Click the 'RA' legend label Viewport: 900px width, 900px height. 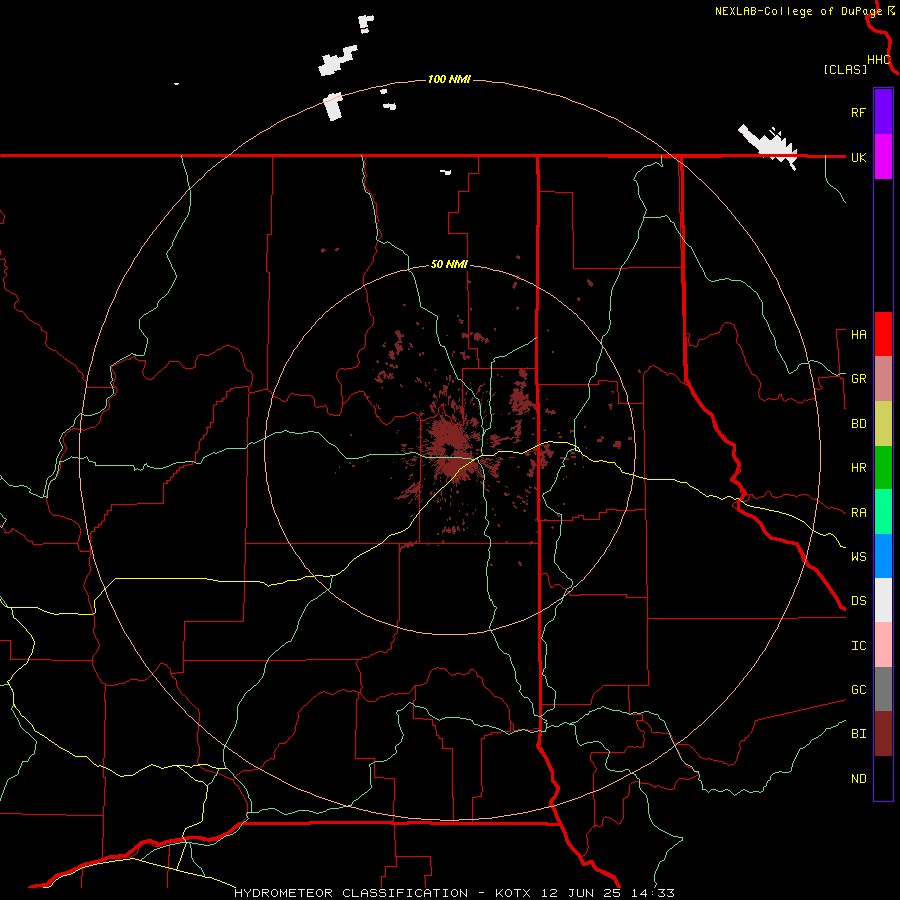pos(858,513)
